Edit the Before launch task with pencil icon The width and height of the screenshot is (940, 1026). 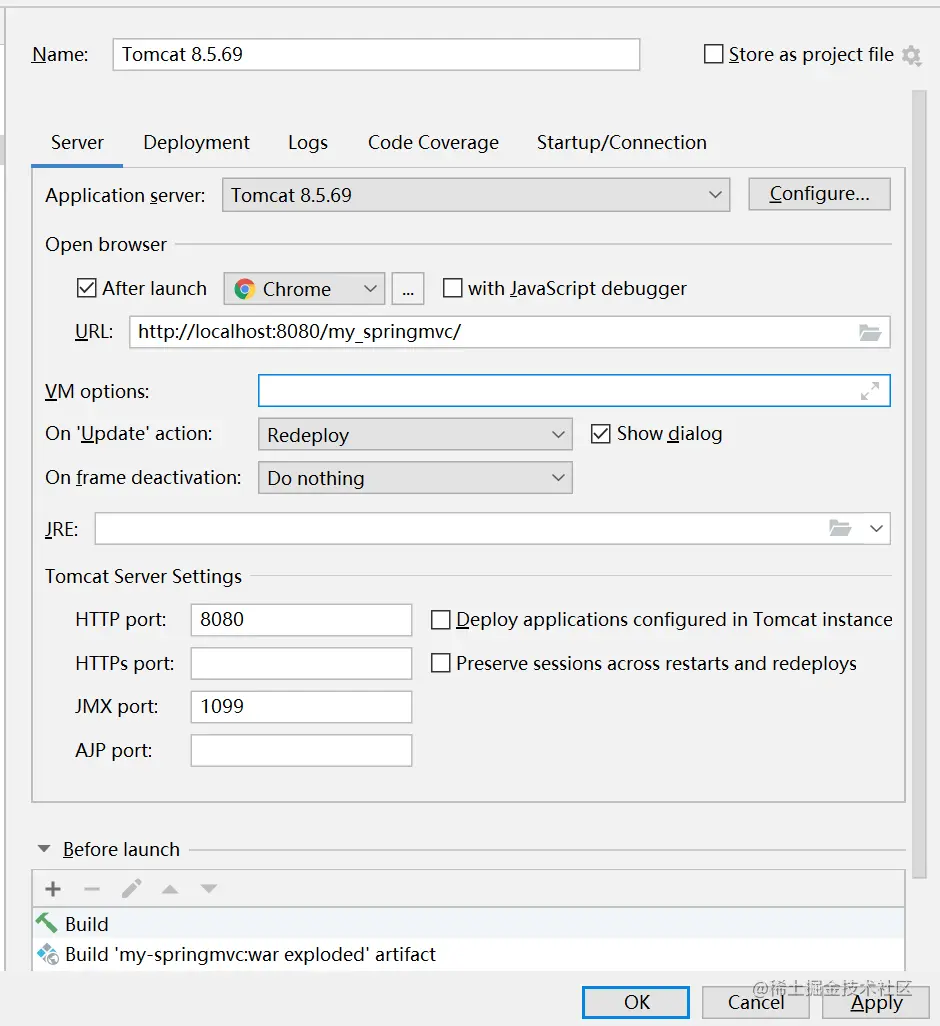click(131, 889)
